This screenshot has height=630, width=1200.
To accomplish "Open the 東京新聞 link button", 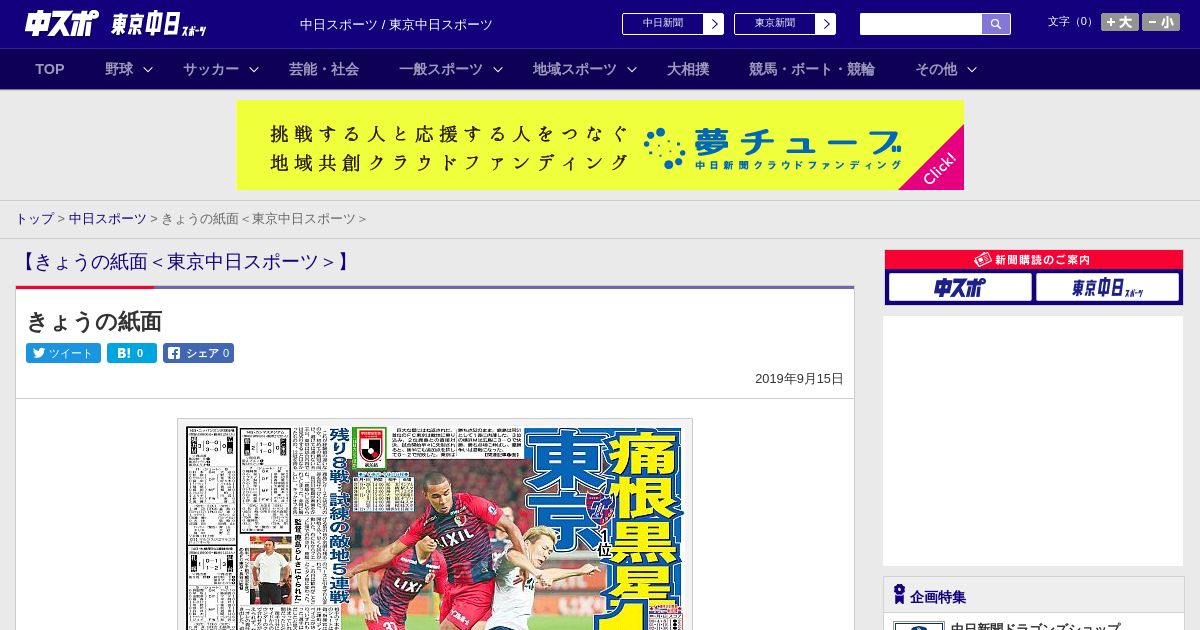I will click(775, 24).
